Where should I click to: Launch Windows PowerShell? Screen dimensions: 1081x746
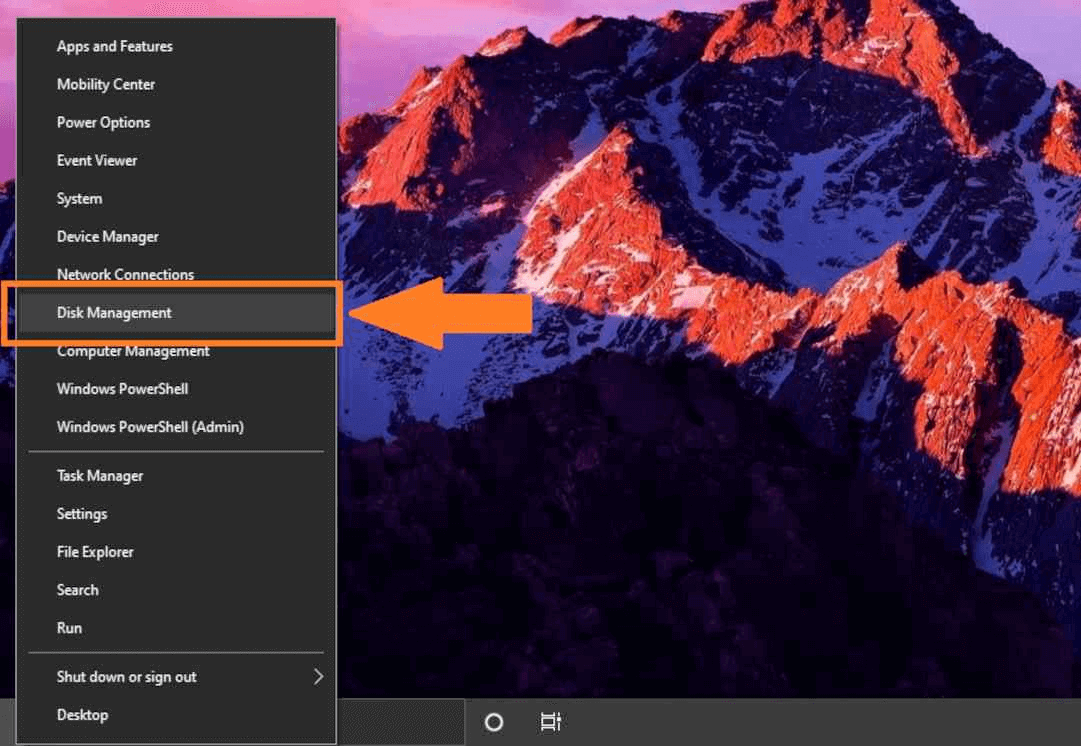[122, 389]
